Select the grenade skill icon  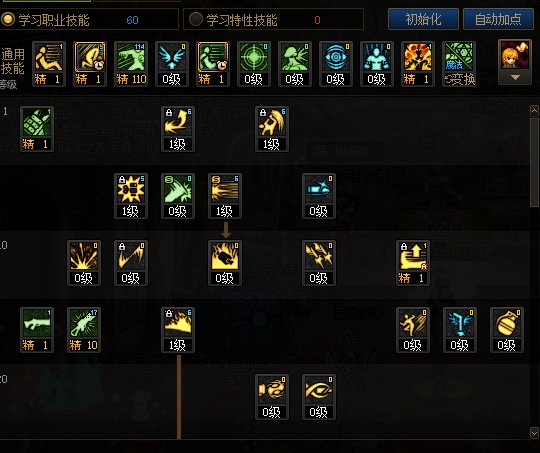coord(507,330)
